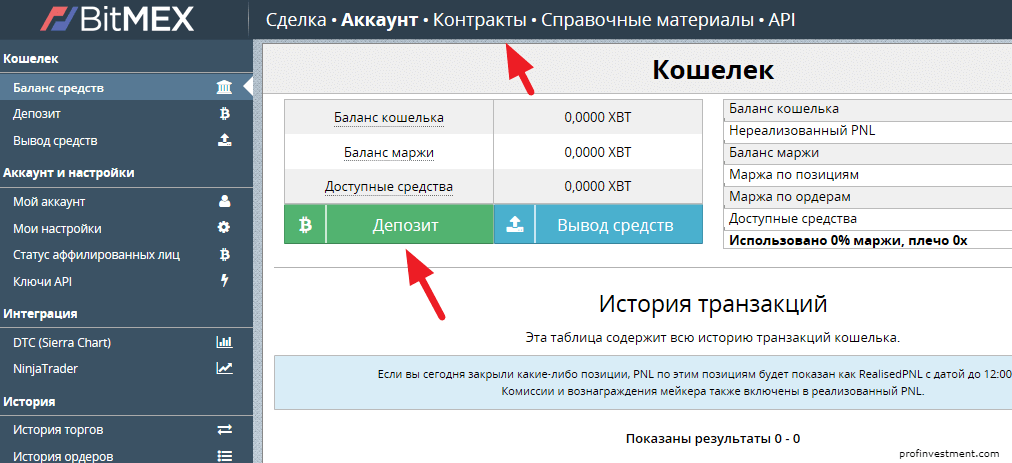Image resolution: width=1012 pixels, height=463 pixels.
Task: Click Баланс маржи label in wallet table
Action: [x=389, y=153]
